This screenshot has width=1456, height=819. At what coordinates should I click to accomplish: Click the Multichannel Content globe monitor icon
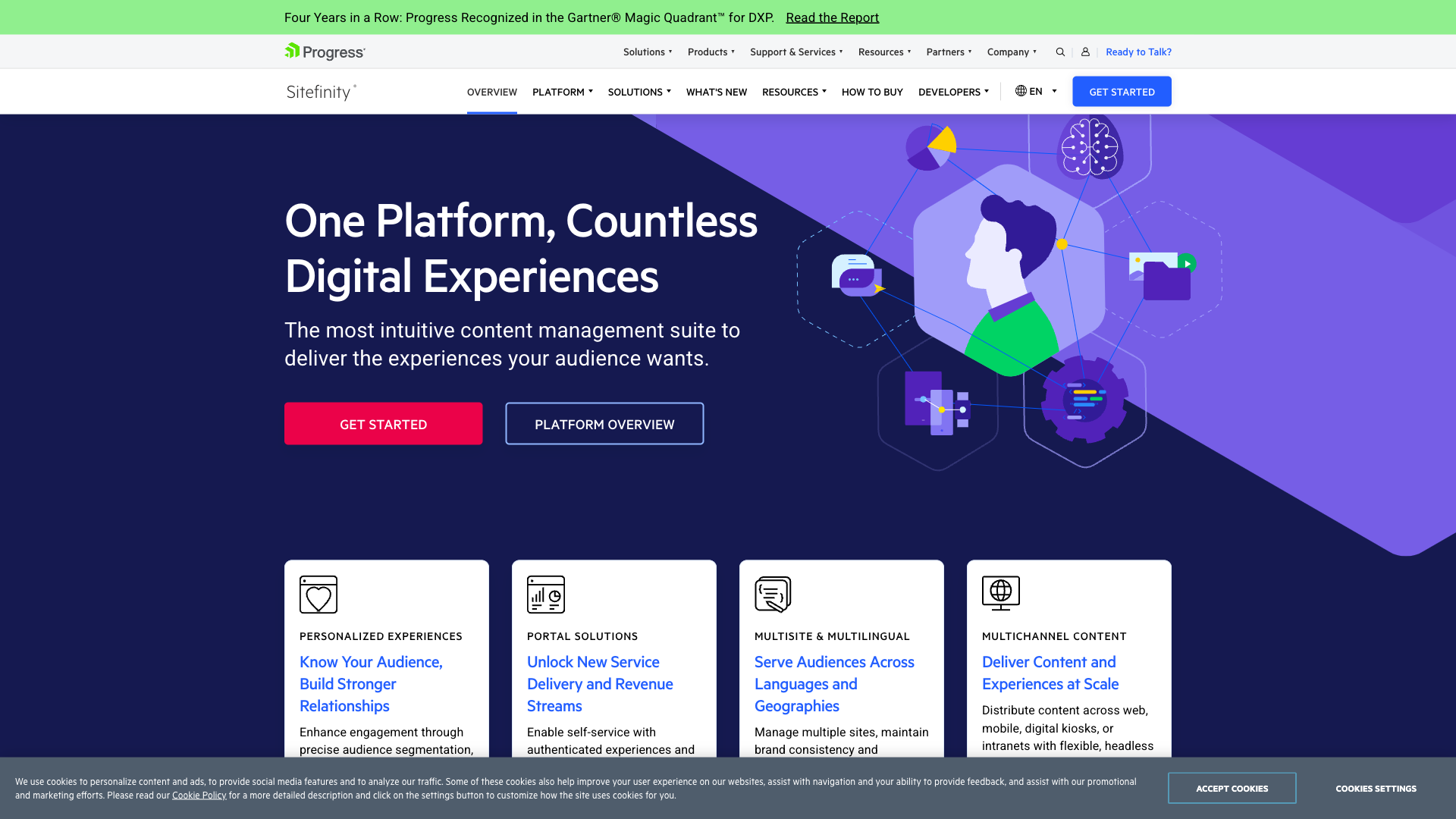(x=1001, y=593)
